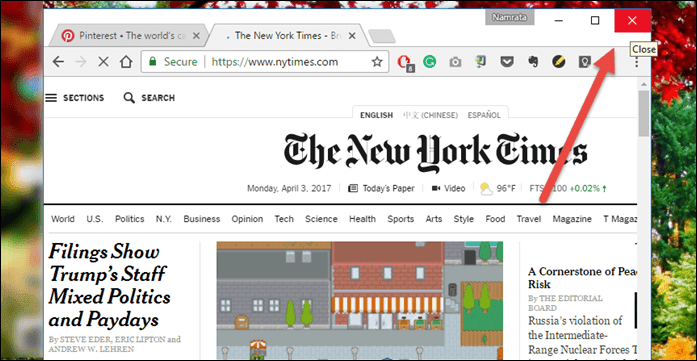Click the camera screenshot extension icon
Screen dimensions: 697x361
455,62
